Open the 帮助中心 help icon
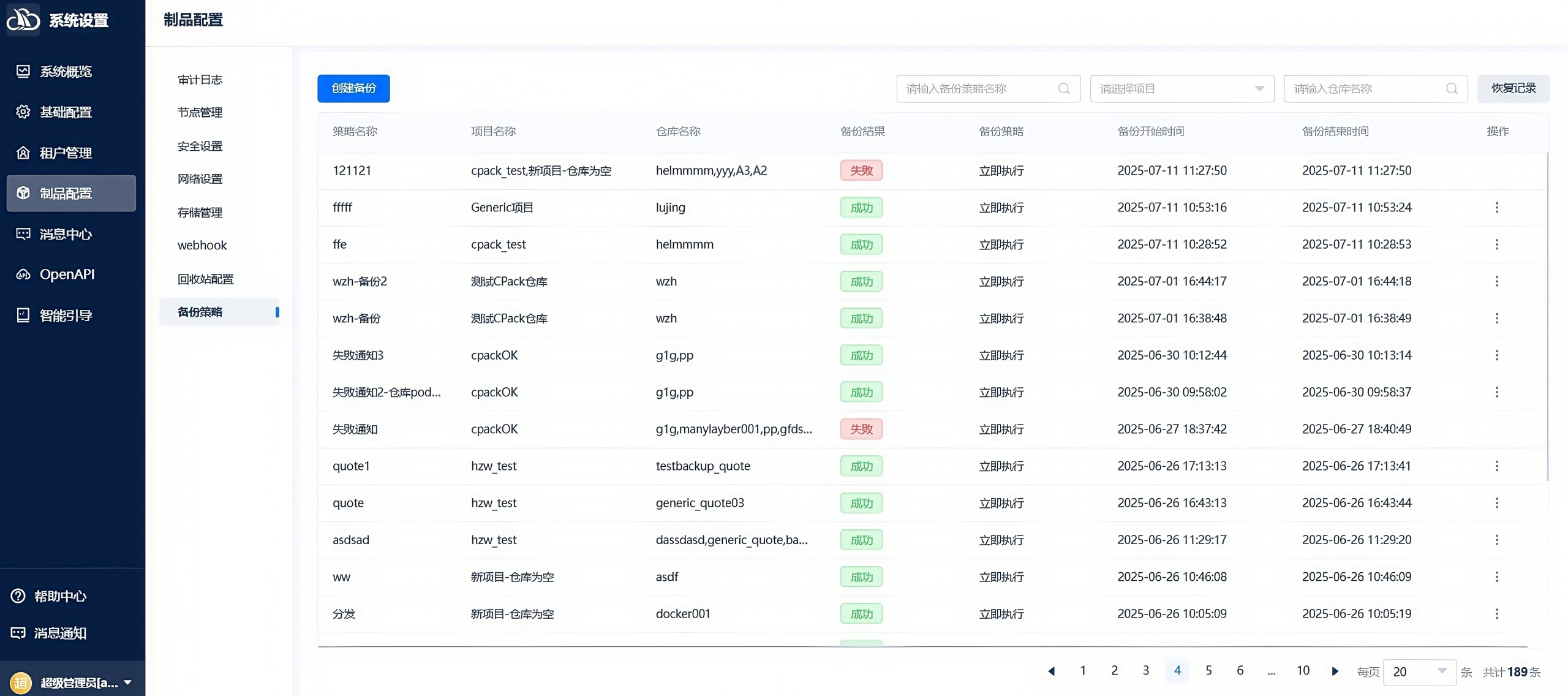Screen dimensions: 1568x696 18,596
